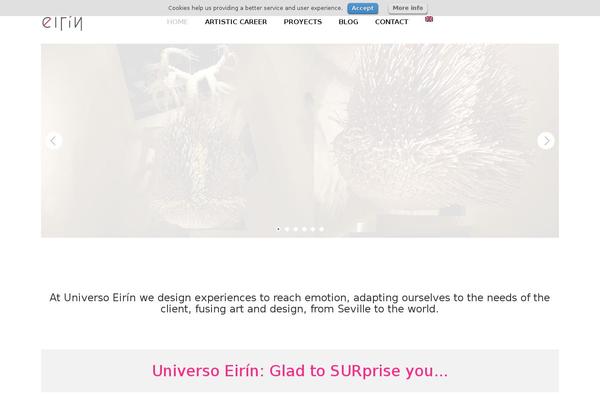Open the ARTISTIC CAREER menu item
The width and height of the screenshot is (600, 400).
pos(236,22)
